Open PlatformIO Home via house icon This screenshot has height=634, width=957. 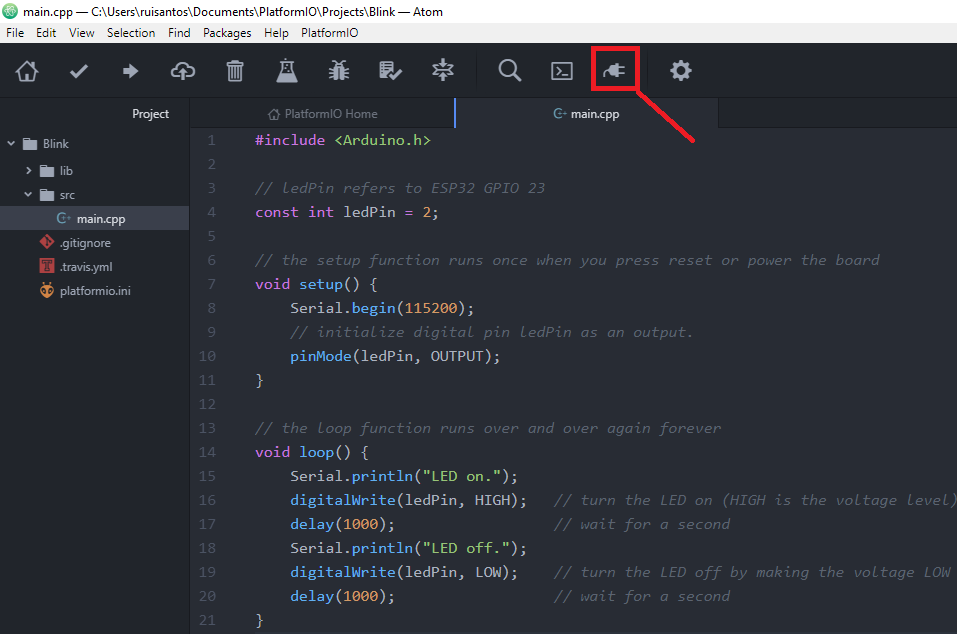point(27,71)
